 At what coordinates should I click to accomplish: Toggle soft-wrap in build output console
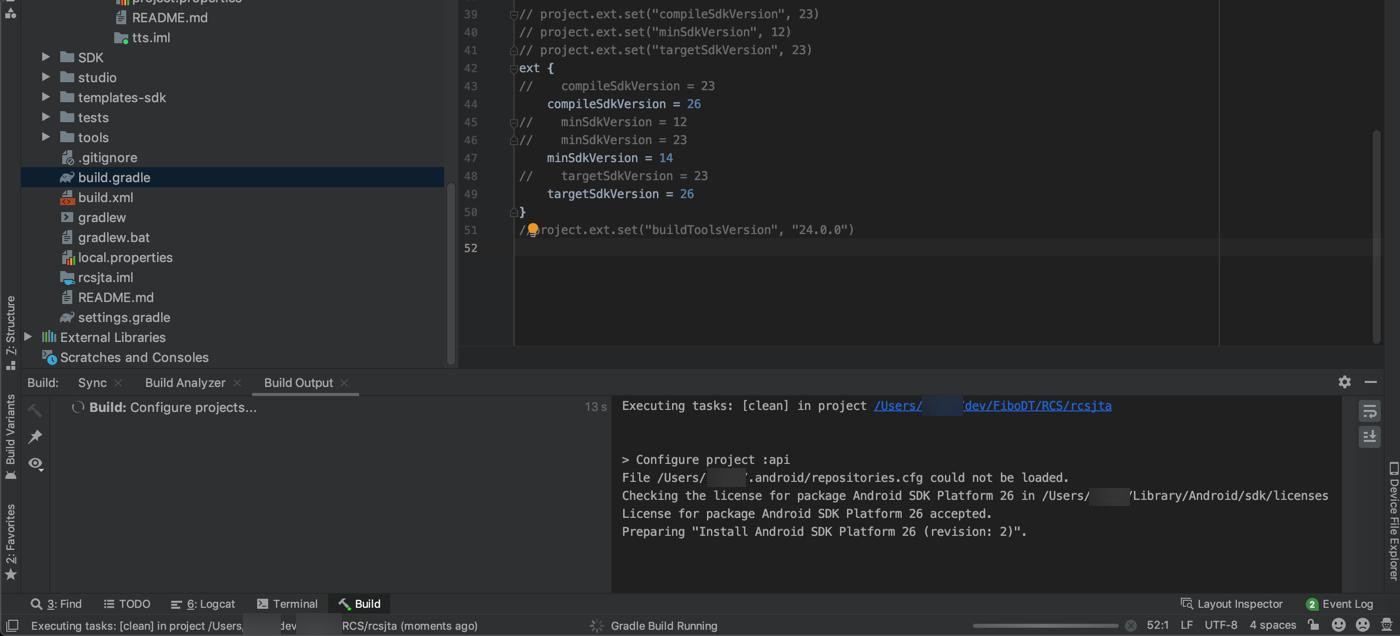pos(1369,411)
